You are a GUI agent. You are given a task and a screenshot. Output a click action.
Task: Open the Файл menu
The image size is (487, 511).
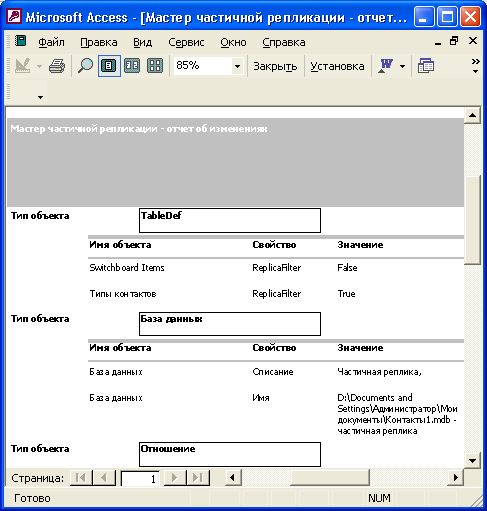point(51,42)
